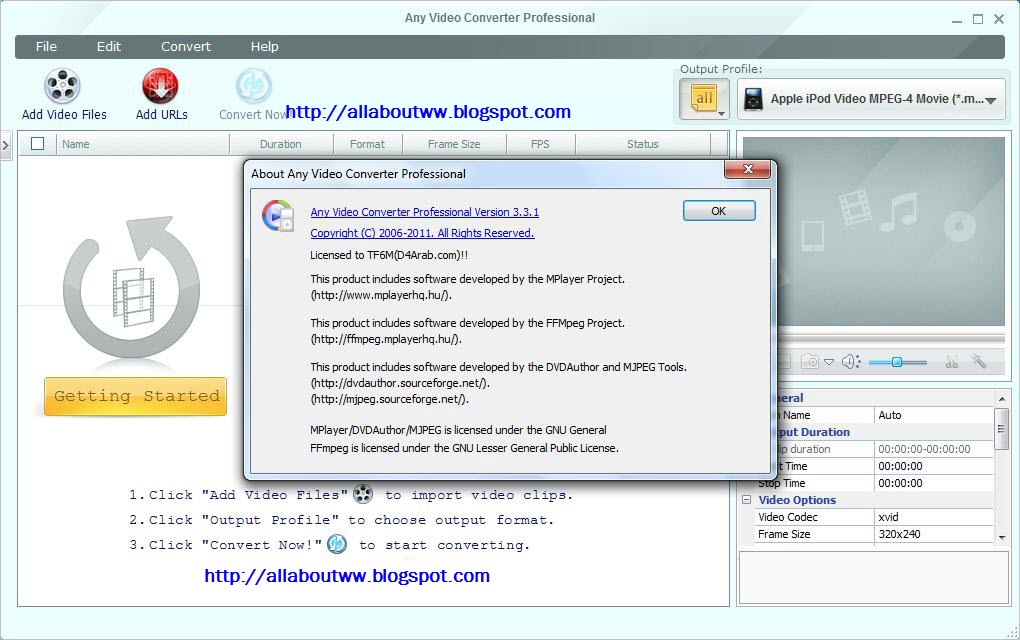This screenshot has height=640, width=1020.
Task: Sort by the Format column header
Action: click(x=368, y=144)
